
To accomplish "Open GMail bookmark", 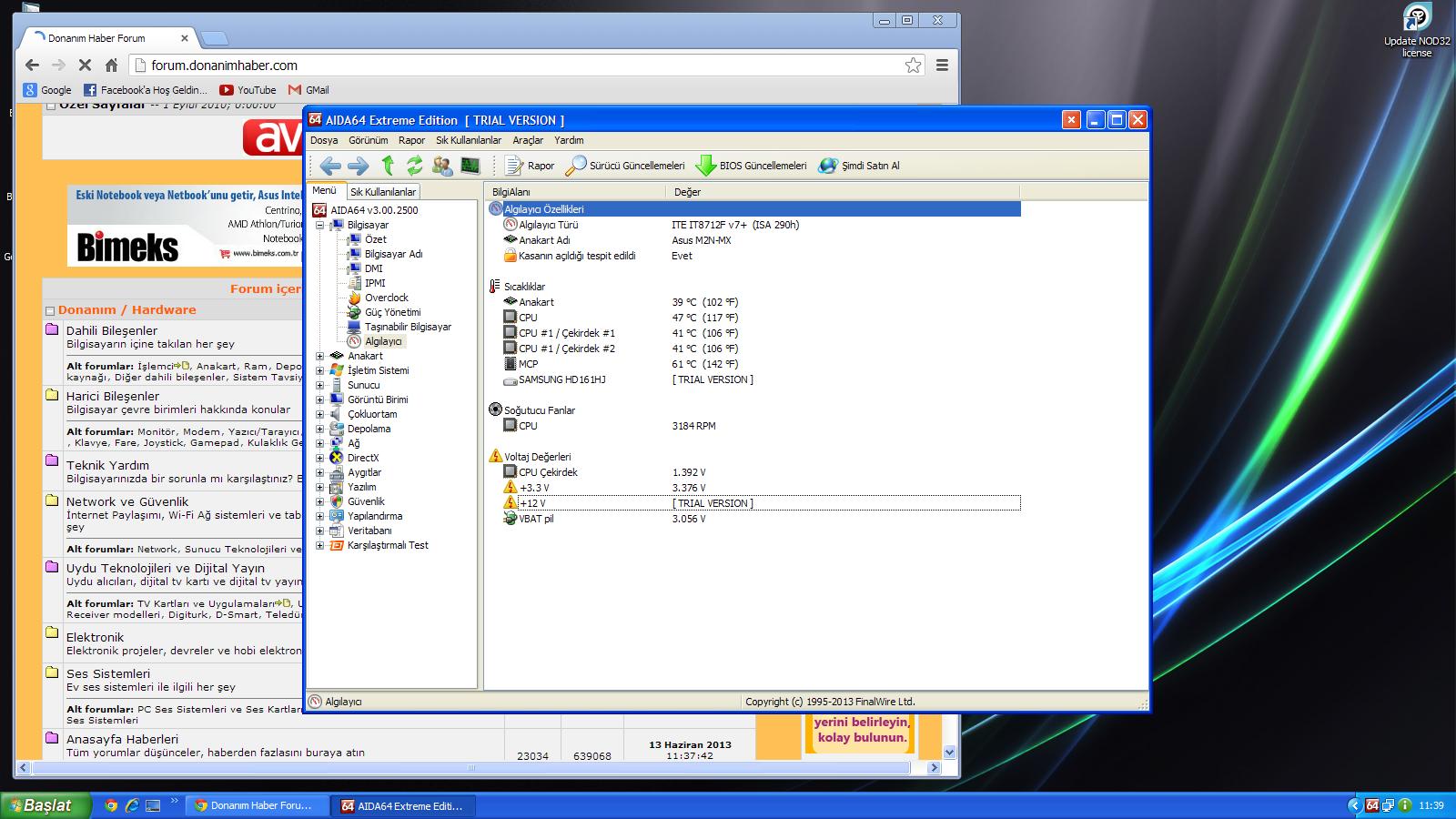I will 308,90.
